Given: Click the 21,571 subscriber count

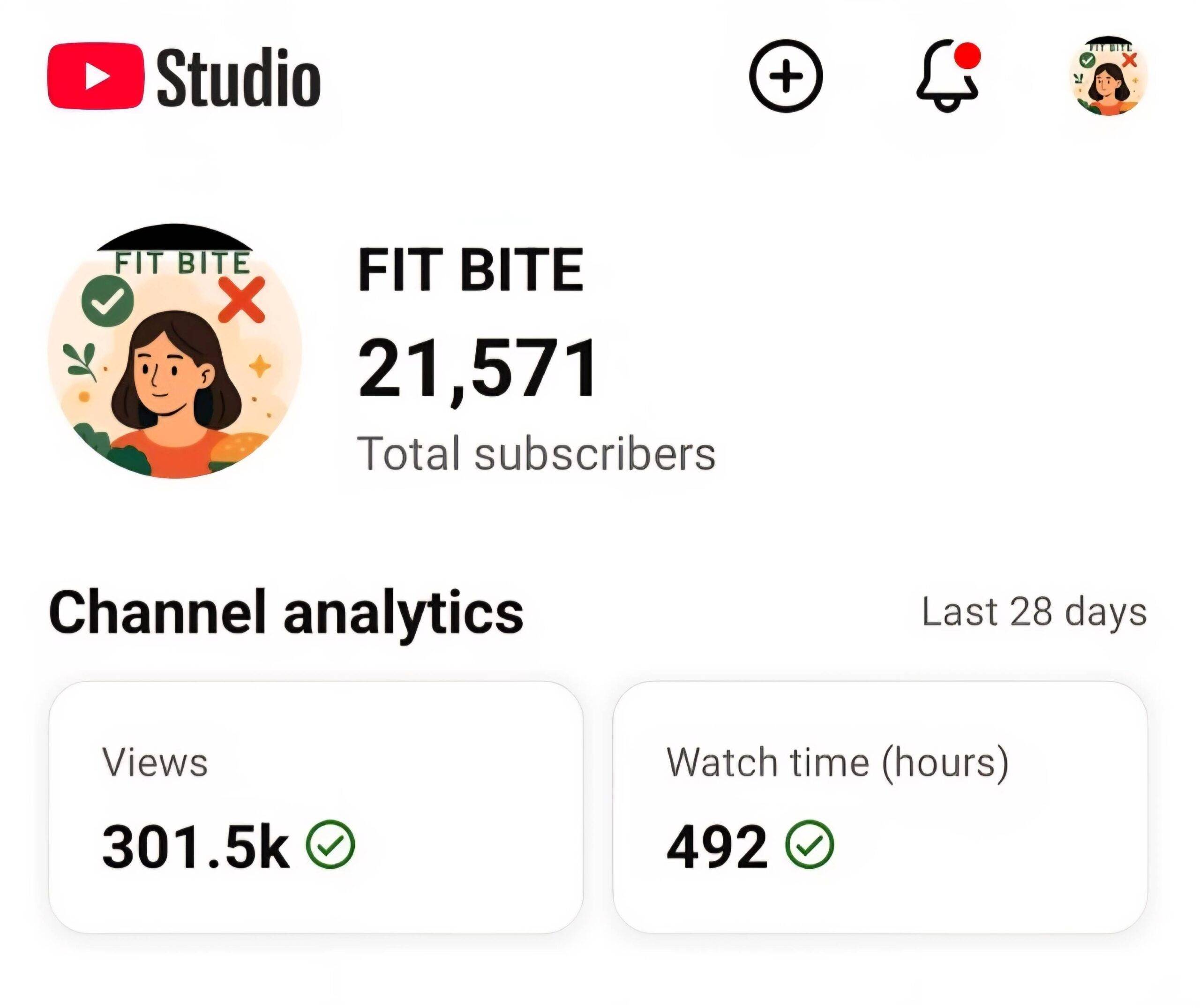Looking at the screenshot, I should pyautogui.click(x=478, y=369).
